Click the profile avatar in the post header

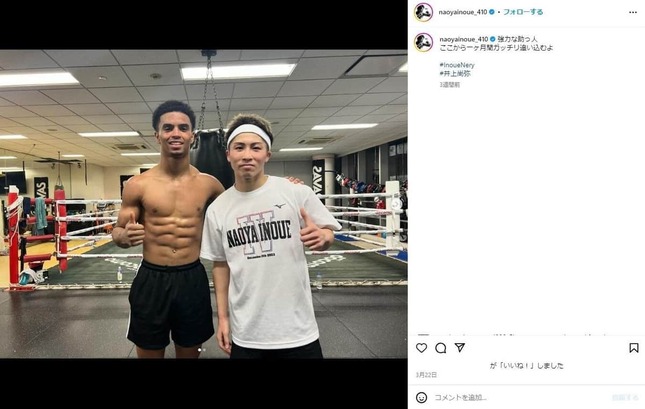pos(423,12)
